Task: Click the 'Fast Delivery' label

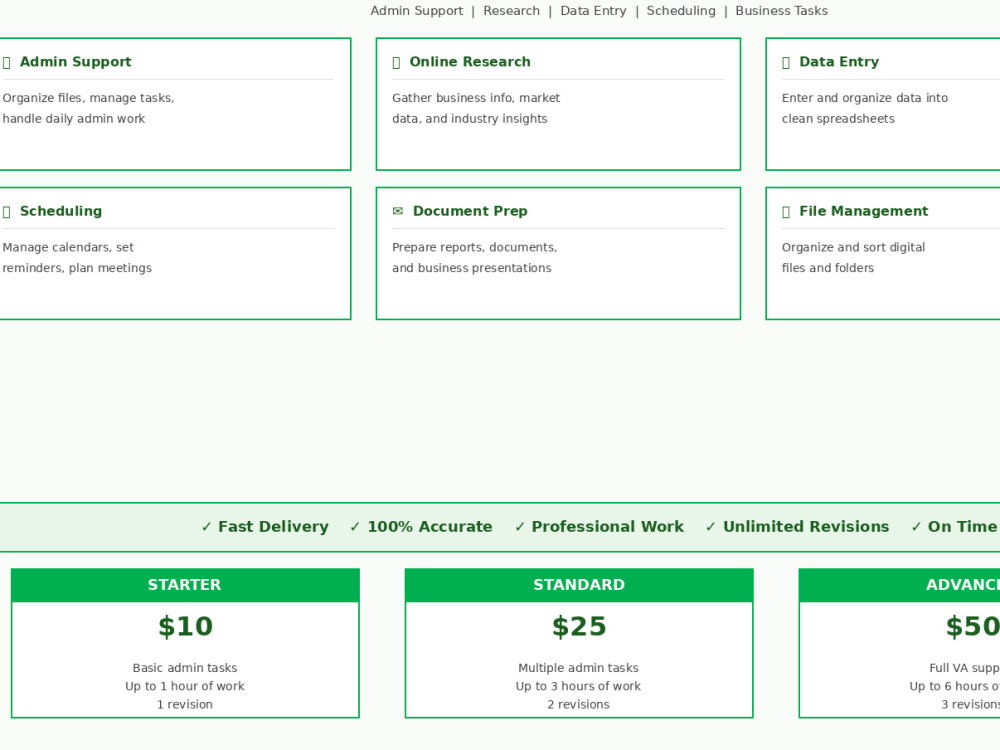Action: [274, 527]
